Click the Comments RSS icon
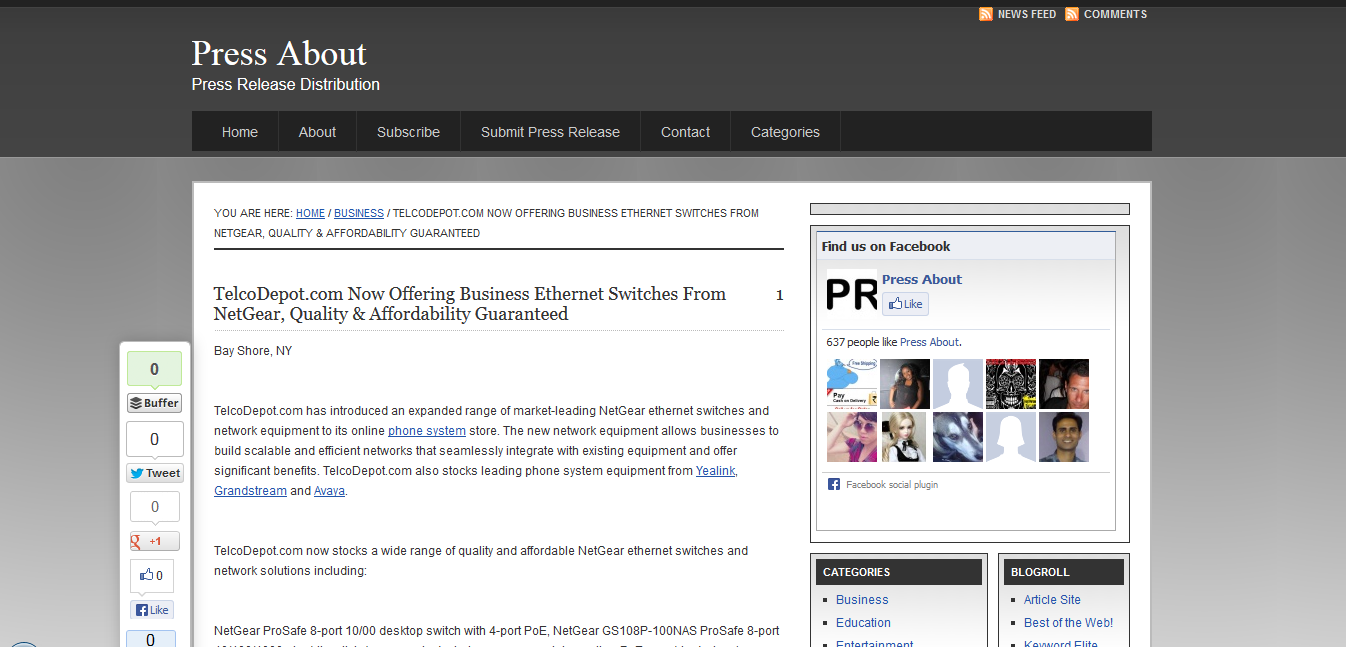1346x647 pixels. (1072, 14)
